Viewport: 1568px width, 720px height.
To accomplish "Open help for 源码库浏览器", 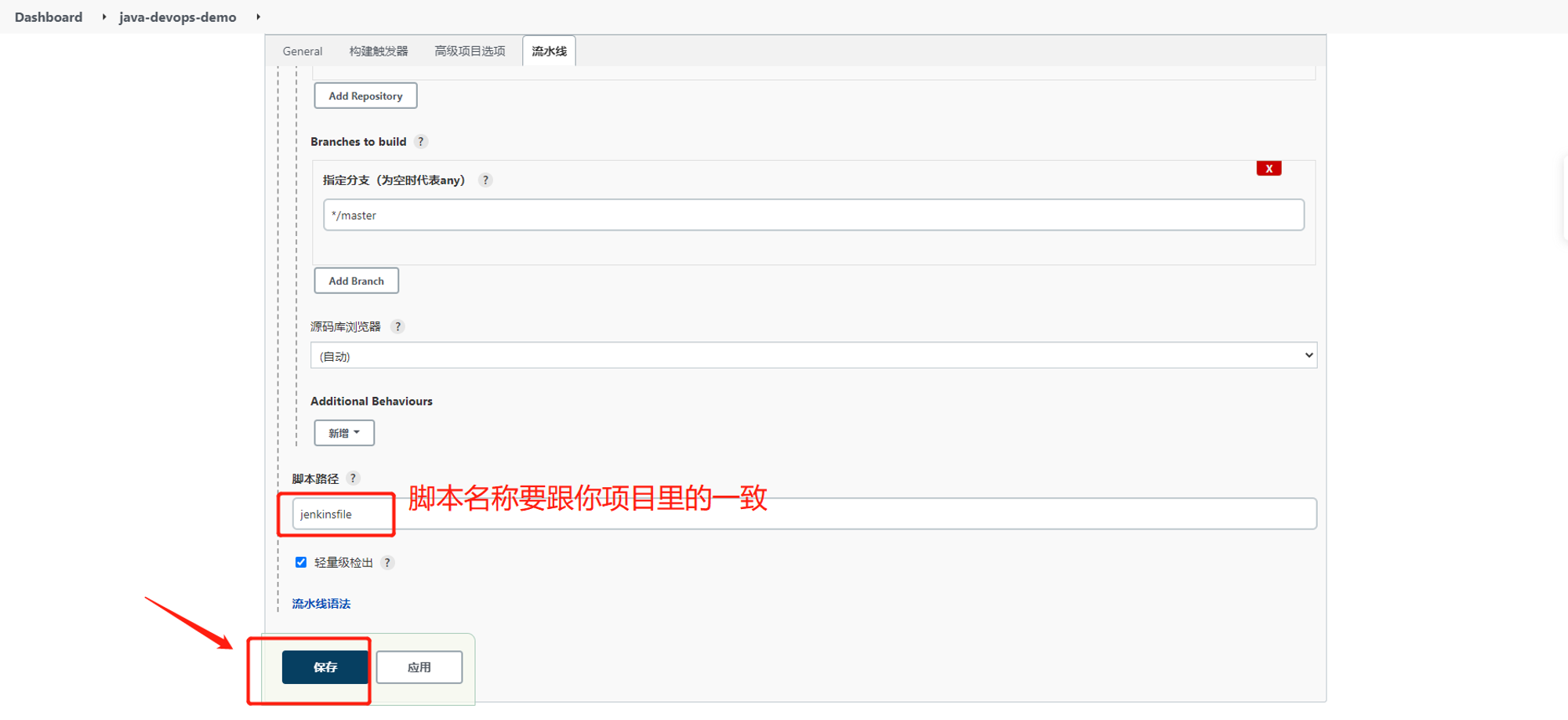I will click(397, 326).
